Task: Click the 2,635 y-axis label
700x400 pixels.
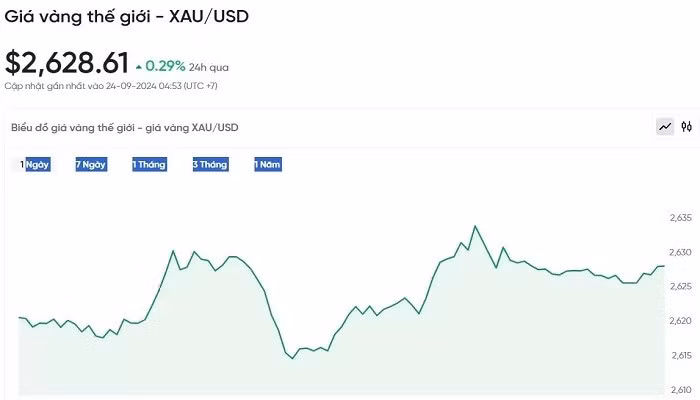Action: pos(680,217)
